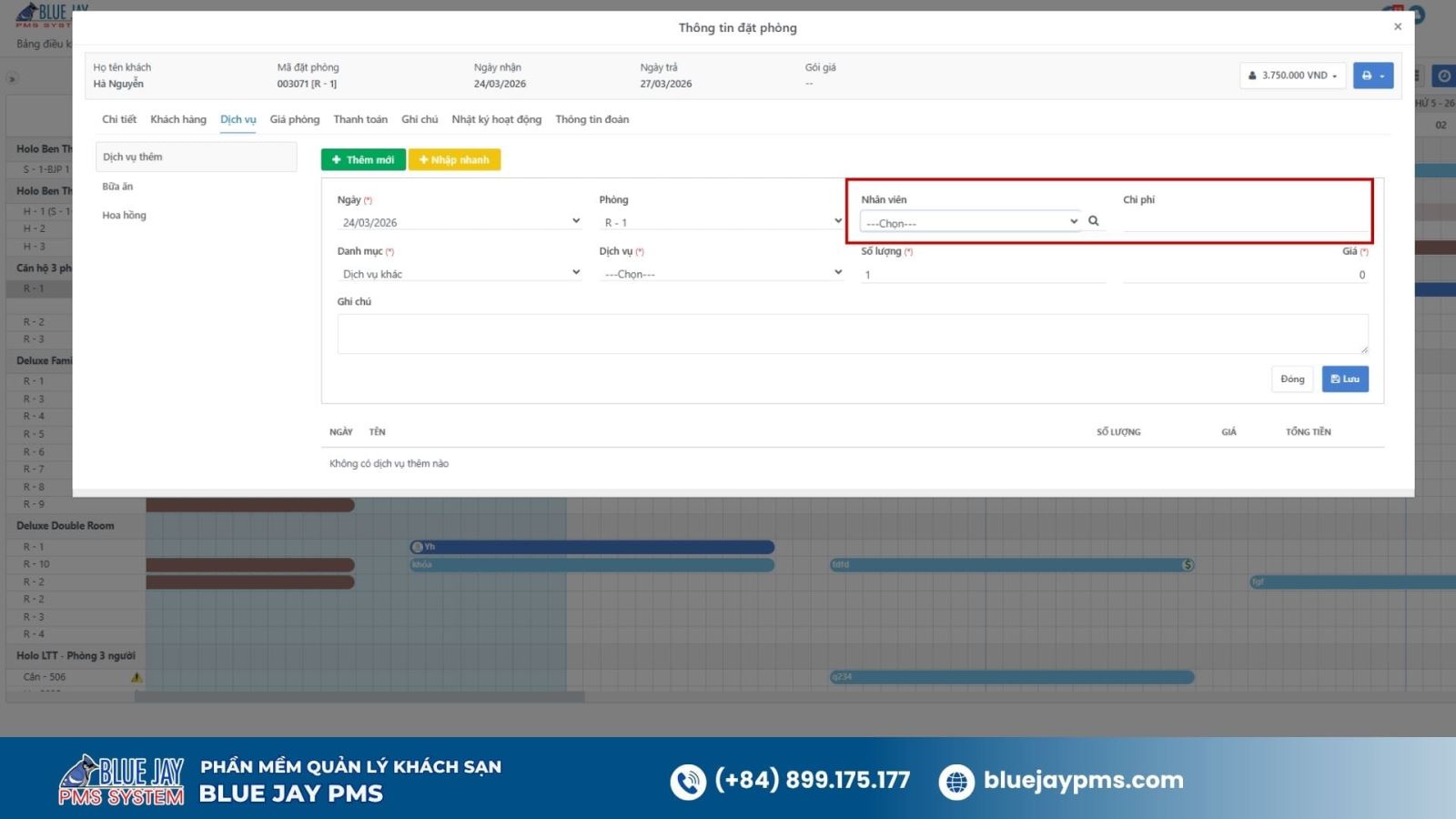Go to Nhật ký hoạt động tab
This screenshot has width=1456, height=819.
click(x=496, y=119)
